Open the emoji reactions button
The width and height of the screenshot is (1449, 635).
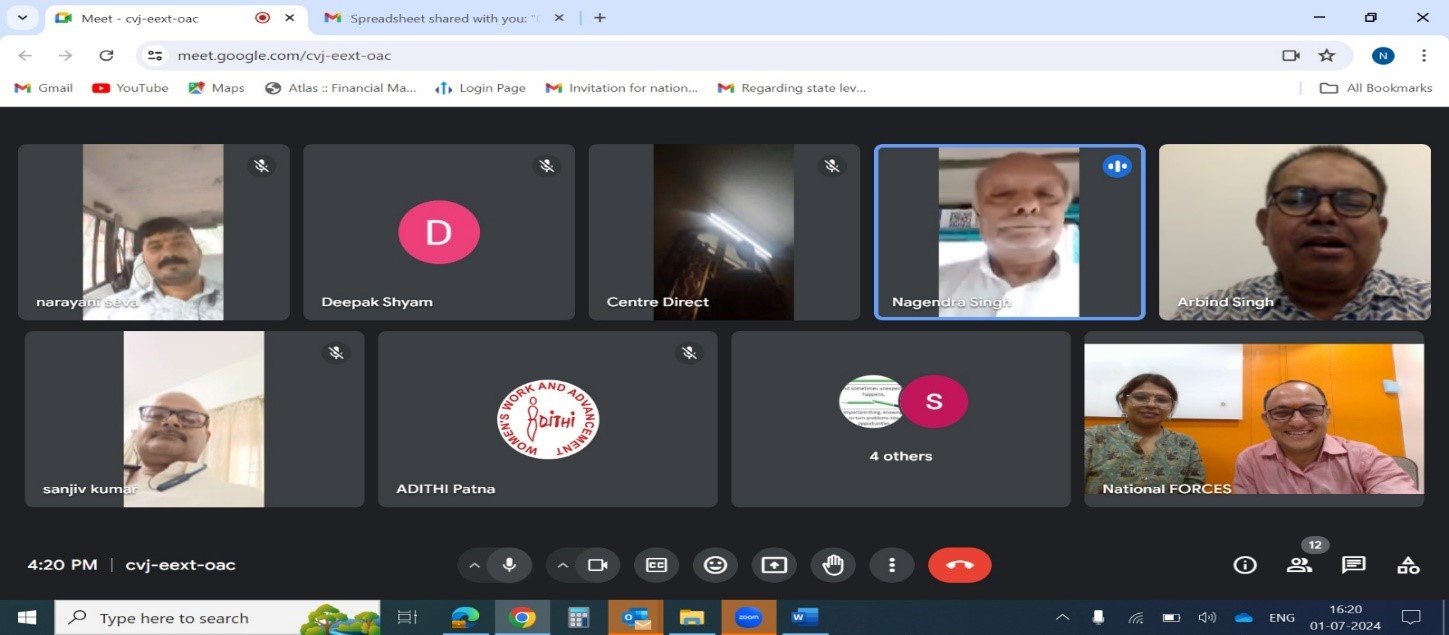click(x=715, y=565)
